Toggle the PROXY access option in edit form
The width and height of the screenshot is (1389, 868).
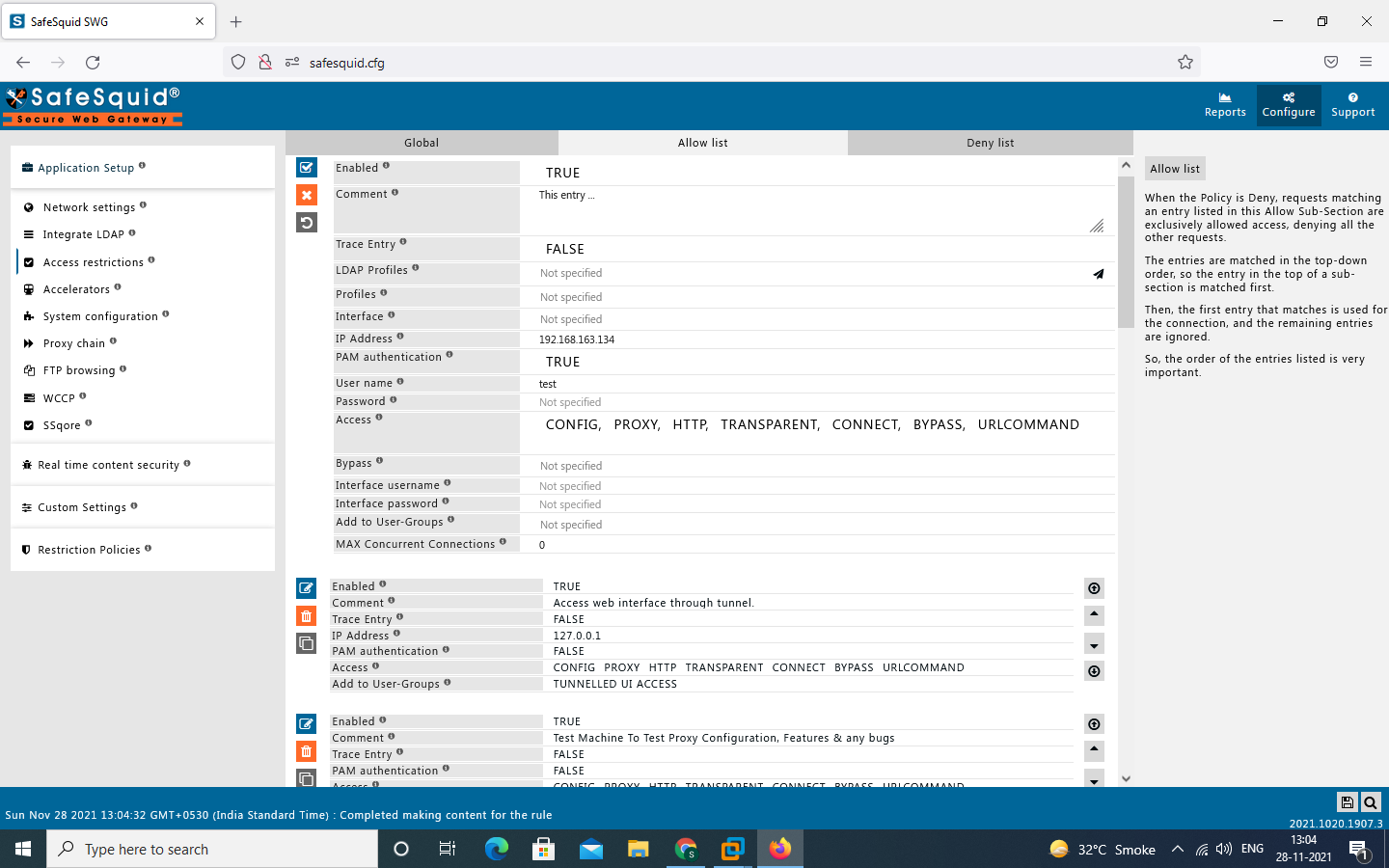point(637,424)
